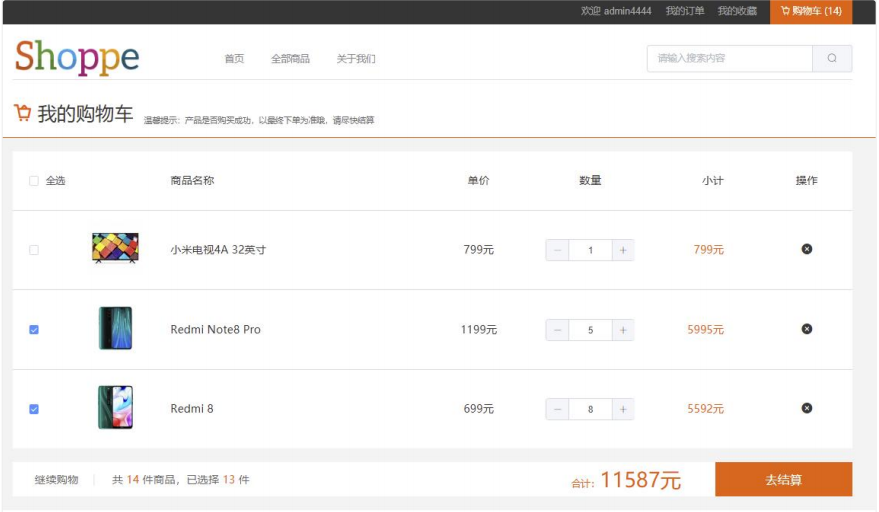Open 小米电视4A TV product thumbnail
The width and height of the screenshot is (879, 512).
pos(115,248)
